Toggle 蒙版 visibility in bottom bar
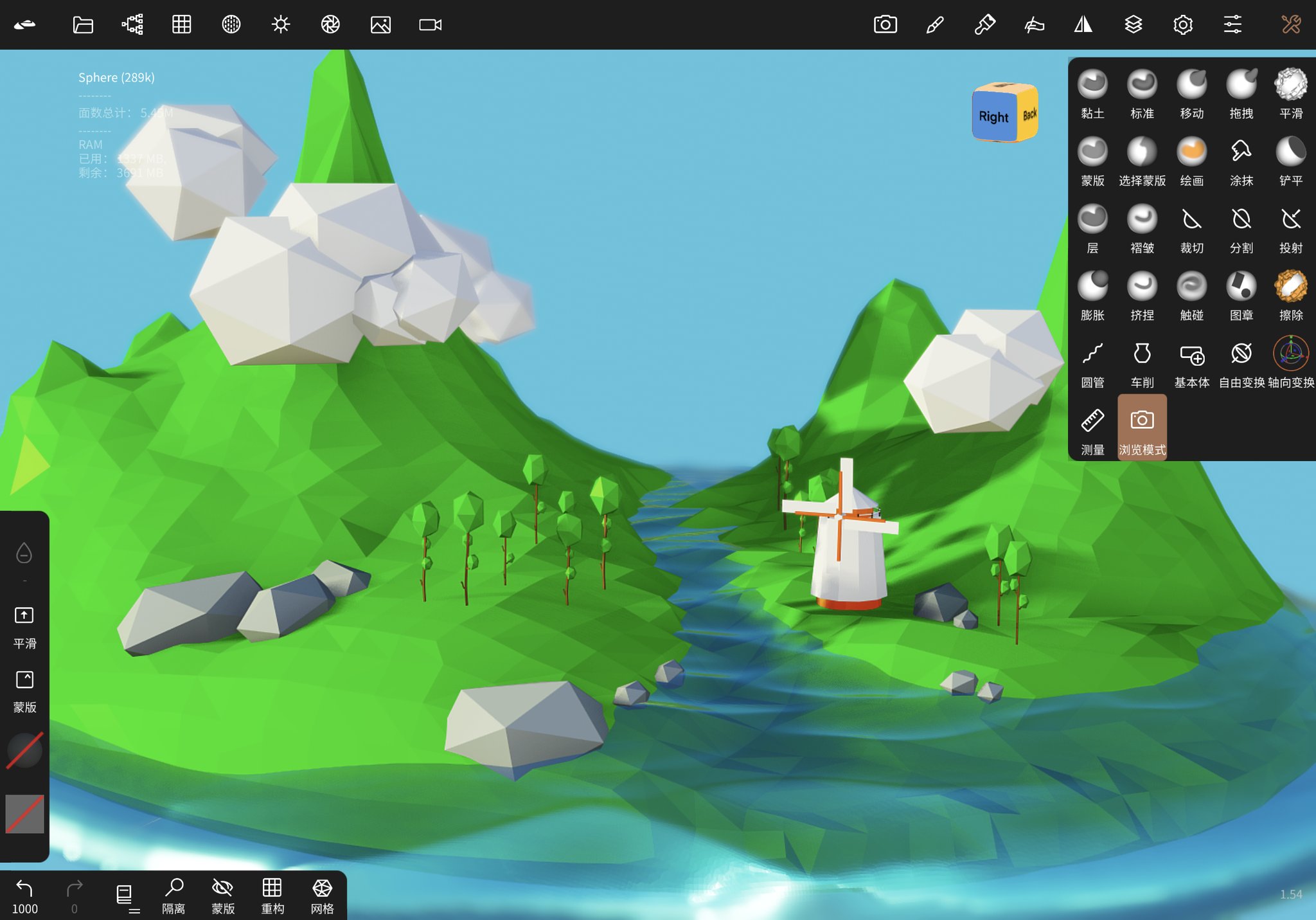This screenshot has height=920, width=1316. [223, 896]
